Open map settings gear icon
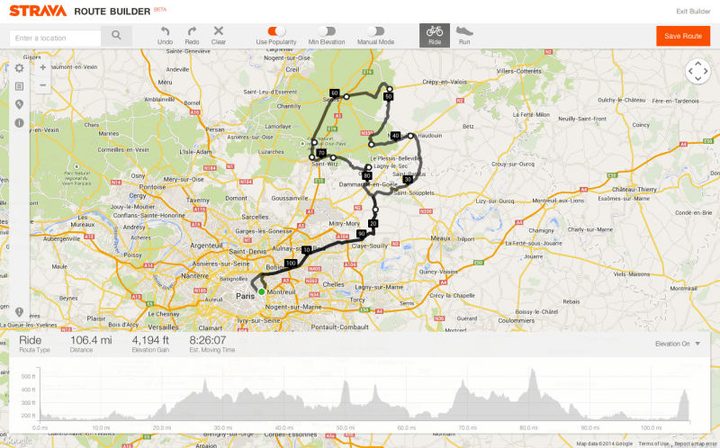 coord(19,68)
